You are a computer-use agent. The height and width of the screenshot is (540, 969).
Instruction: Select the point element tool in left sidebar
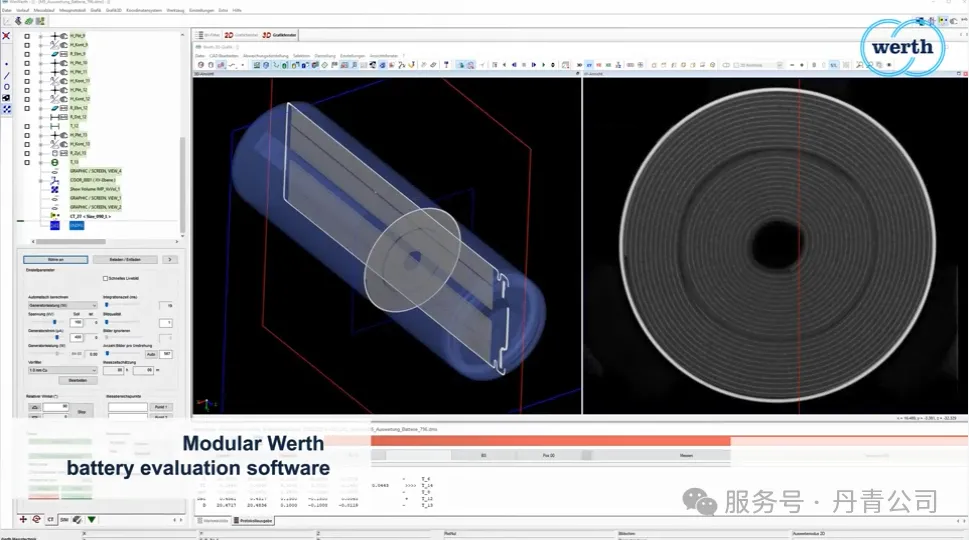click(7, 64)
